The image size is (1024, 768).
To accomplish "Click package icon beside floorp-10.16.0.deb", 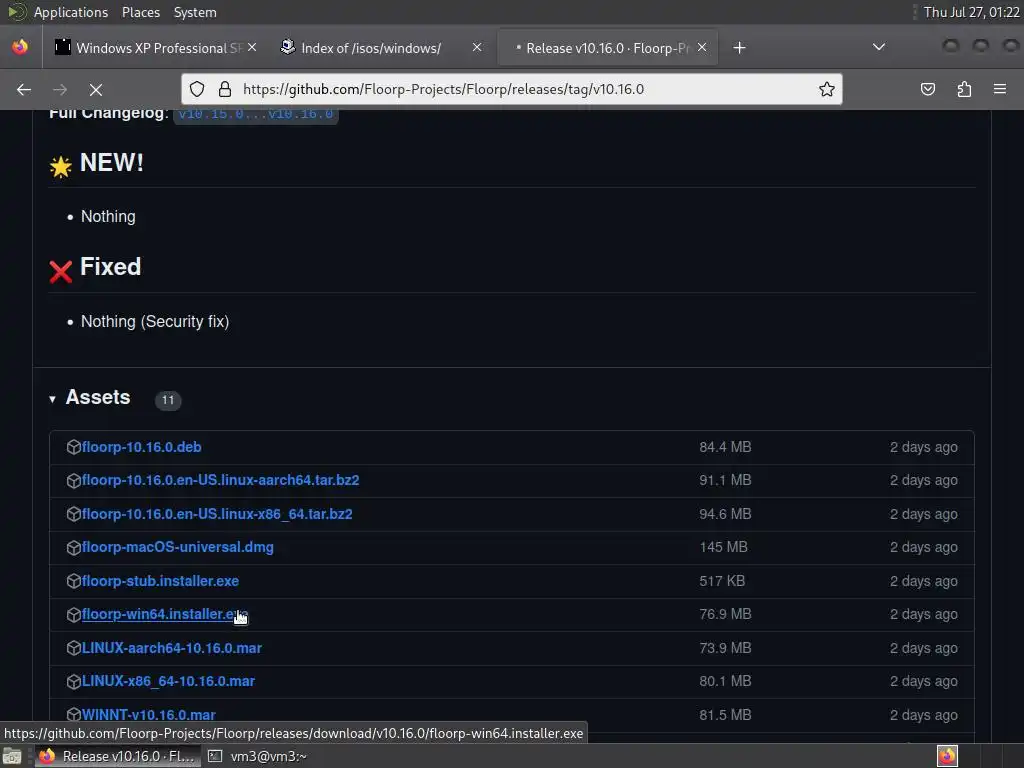I will 74,447.
